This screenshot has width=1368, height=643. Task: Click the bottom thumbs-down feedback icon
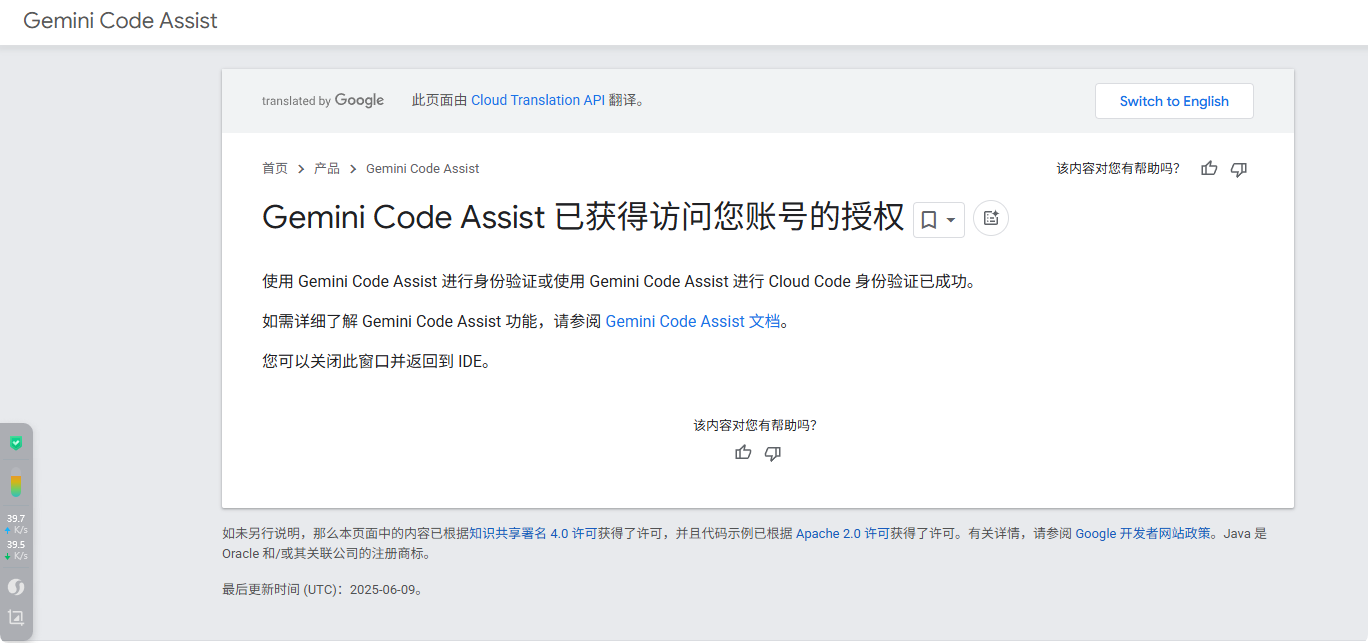(x=773, y=453)
